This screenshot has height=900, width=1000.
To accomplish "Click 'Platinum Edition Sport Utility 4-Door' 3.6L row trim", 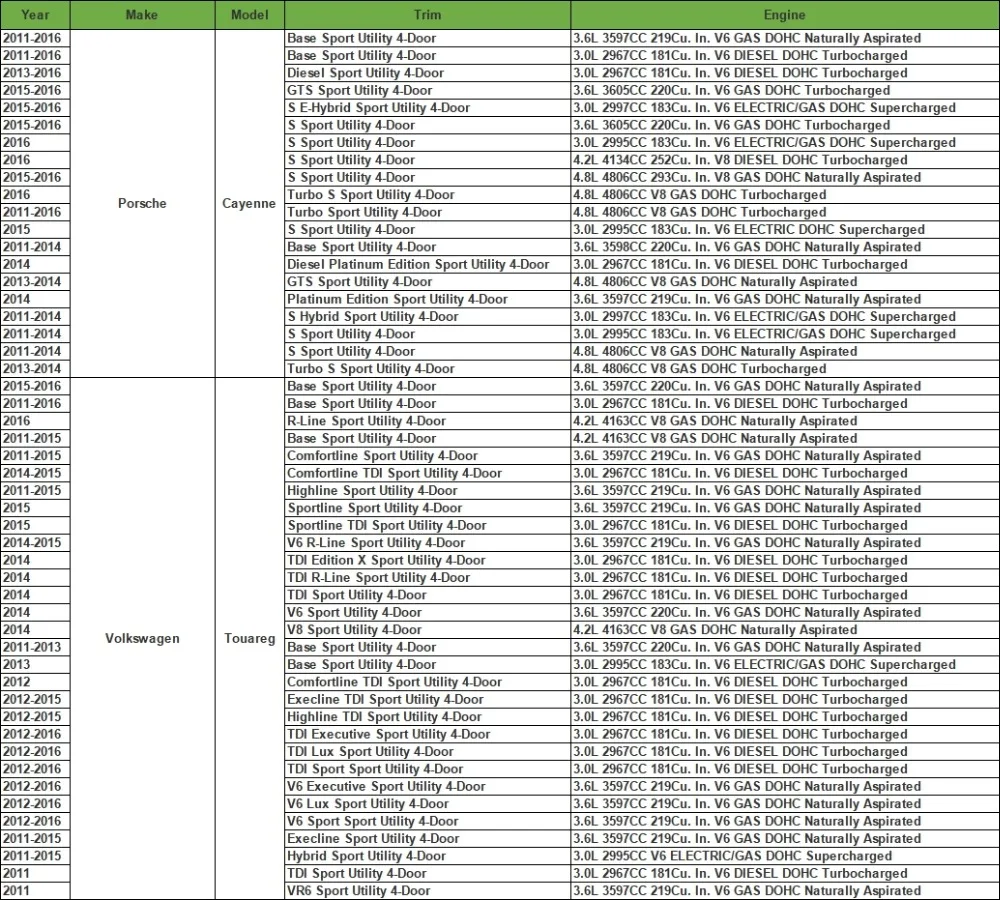I will 427,299.
